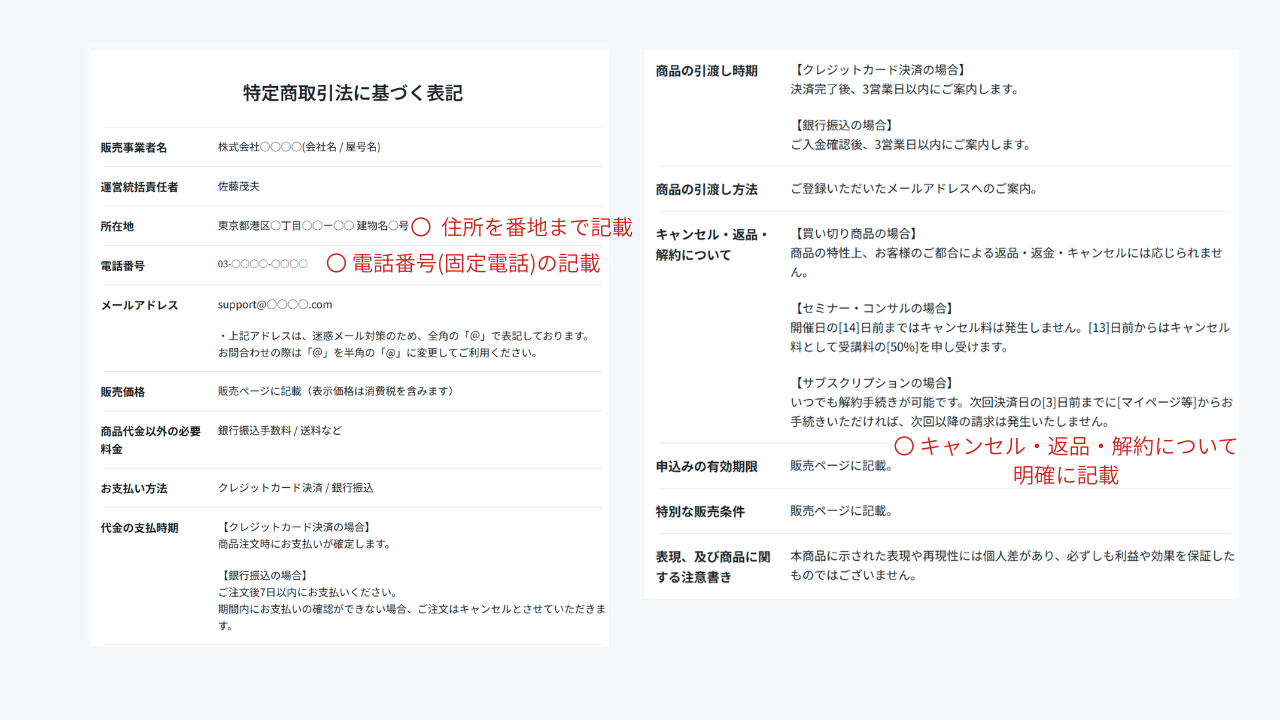Select the お支払い方法 label
The height and width of the screenshot is (720, 1280).
pos(134,488)
